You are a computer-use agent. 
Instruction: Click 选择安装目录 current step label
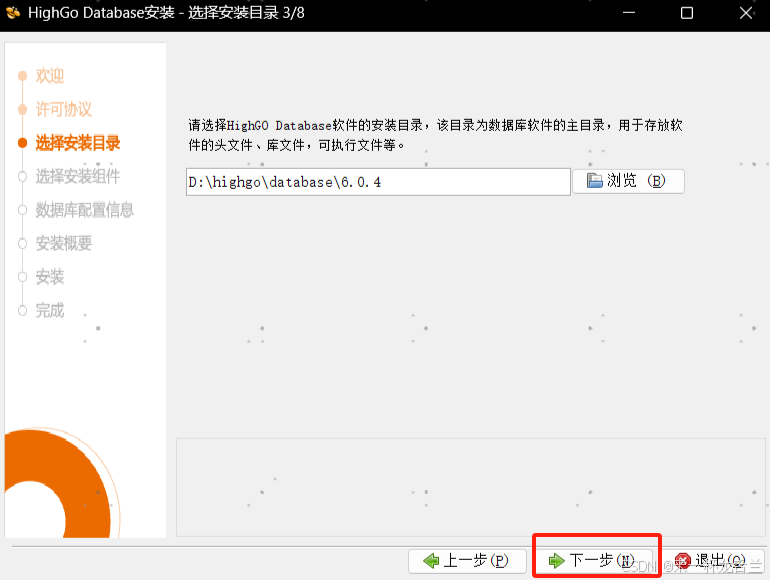pos(78,143)
